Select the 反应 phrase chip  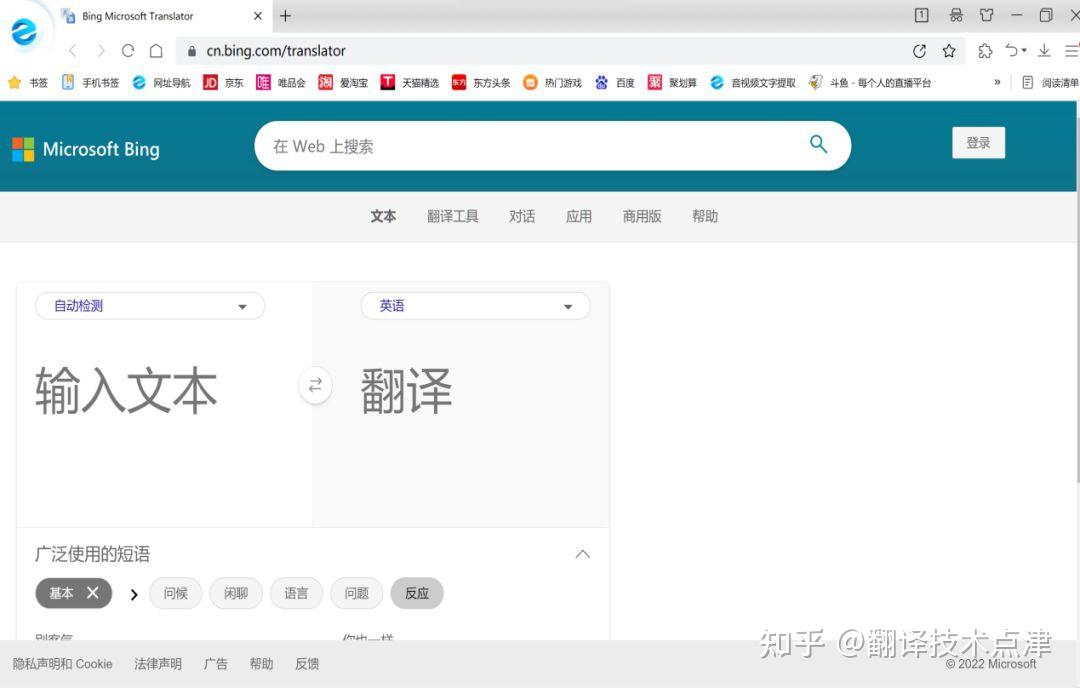(416, 592)
